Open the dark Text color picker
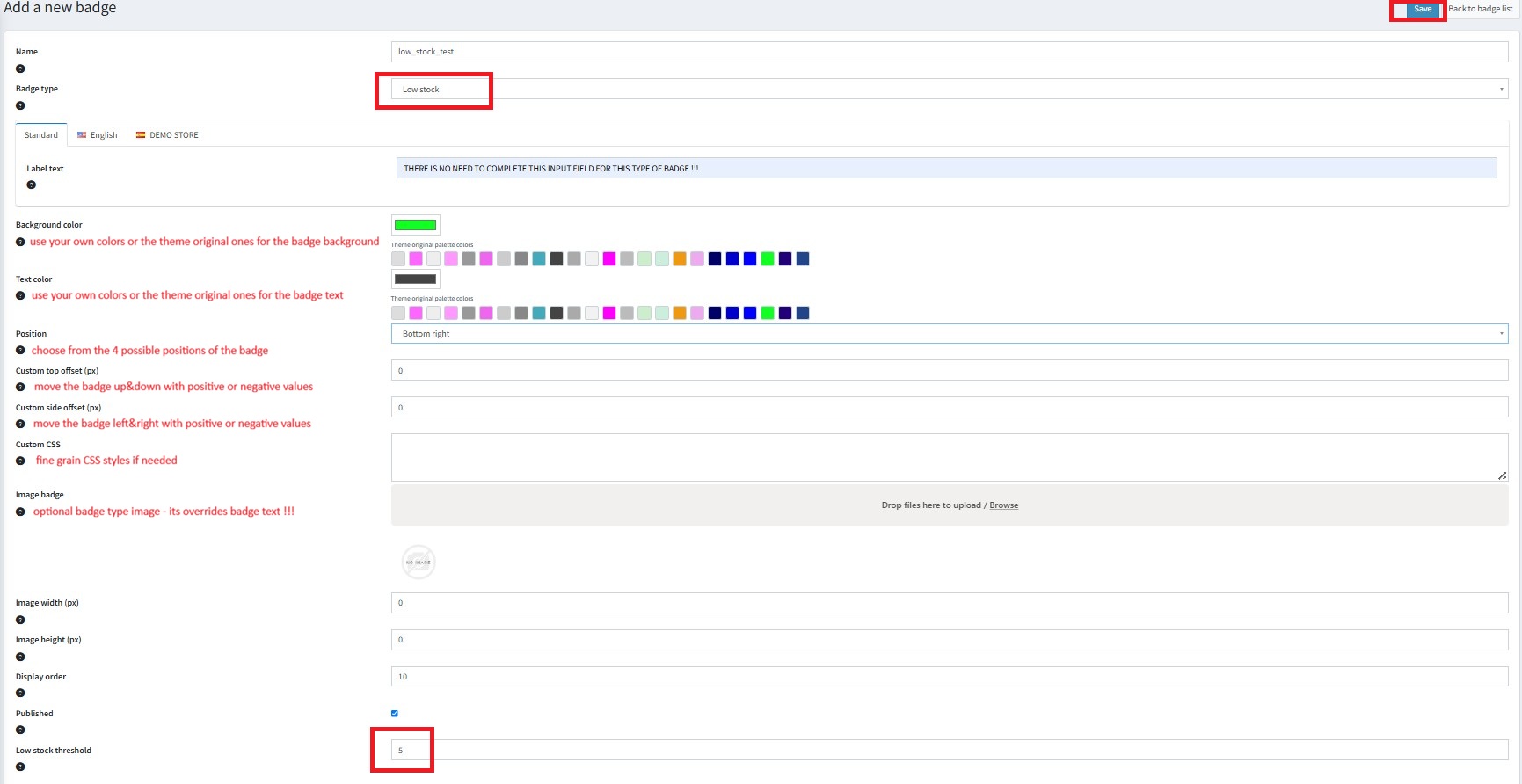Image resolution: width=1522 pixels, height=784 pixels. click(416, 279)
